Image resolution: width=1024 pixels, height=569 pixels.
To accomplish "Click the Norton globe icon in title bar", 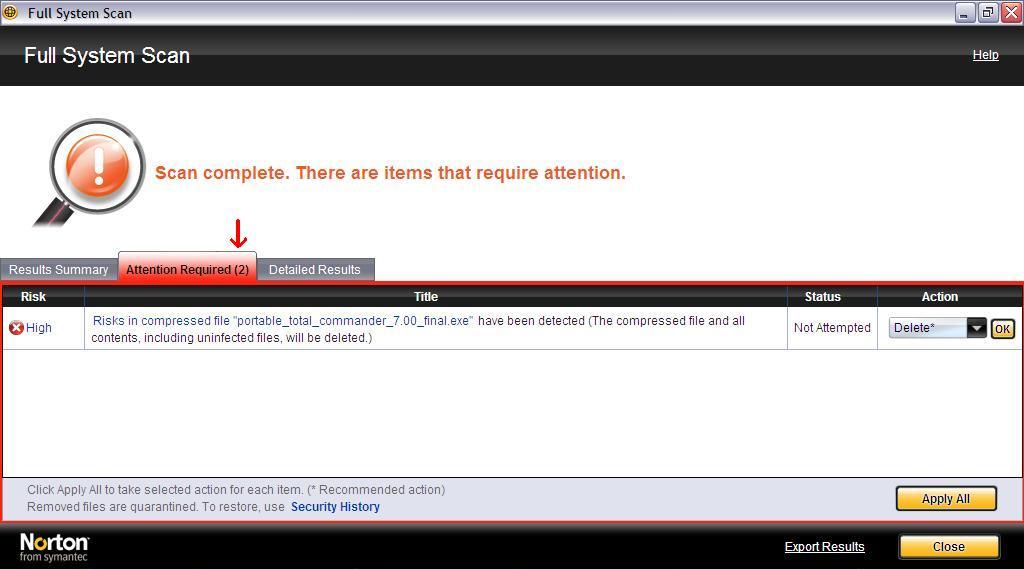I will [10, 12].
